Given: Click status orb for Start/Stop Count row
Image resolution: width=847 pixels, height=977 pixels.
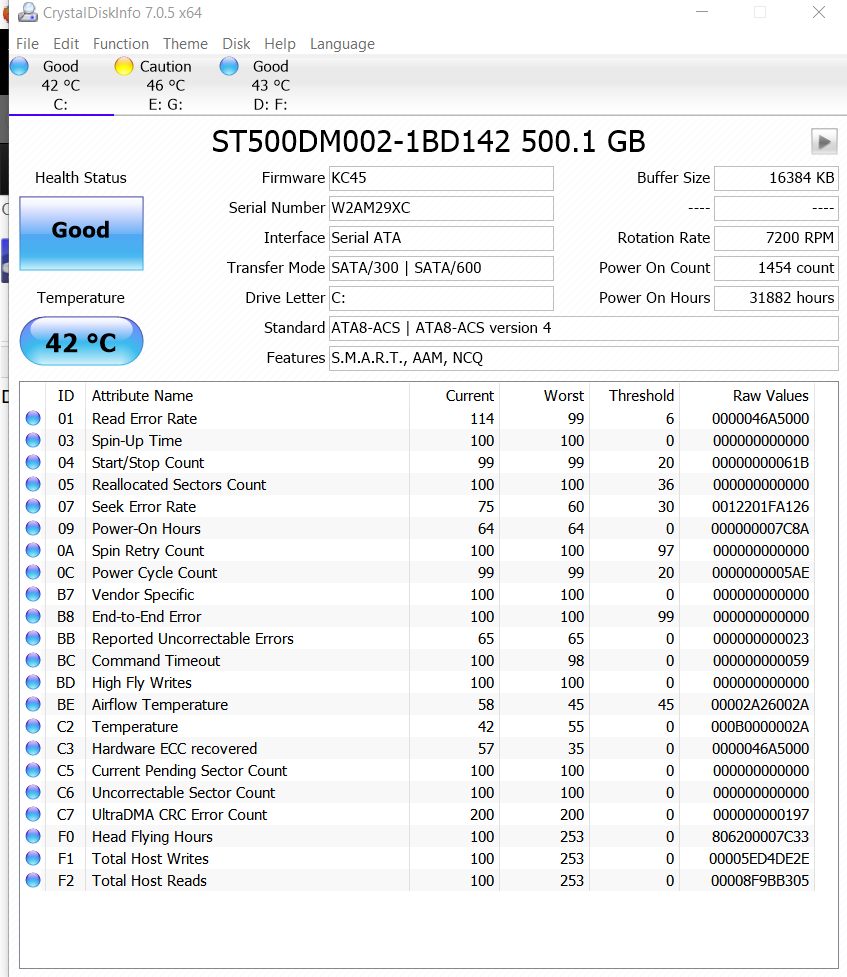Looking at the screenshot, I should (33, 462).
